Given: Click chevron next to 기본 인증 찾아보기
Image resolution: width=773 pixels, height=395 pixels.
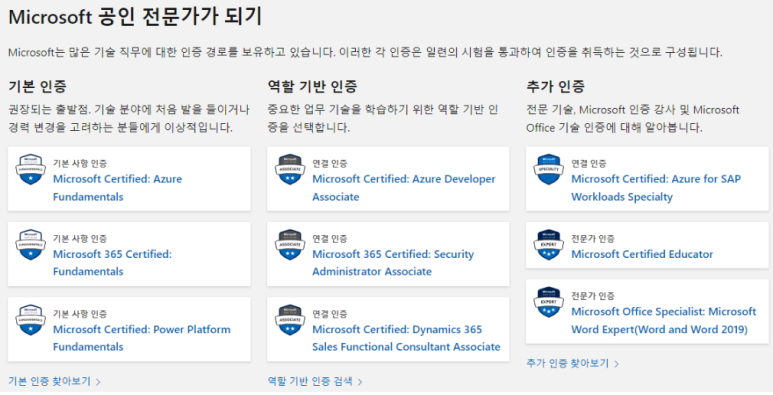Looking at the screenshot, I should click(x=98, y=382).
